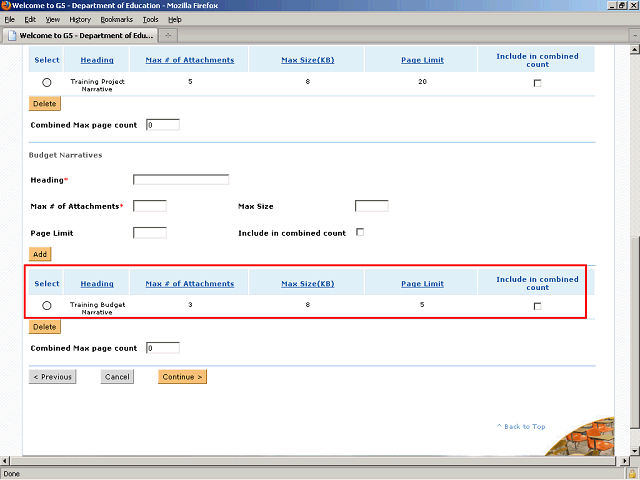
Task: Open the tab list dropdown at the tab bar's end
Action: click(x=635, y=36)
